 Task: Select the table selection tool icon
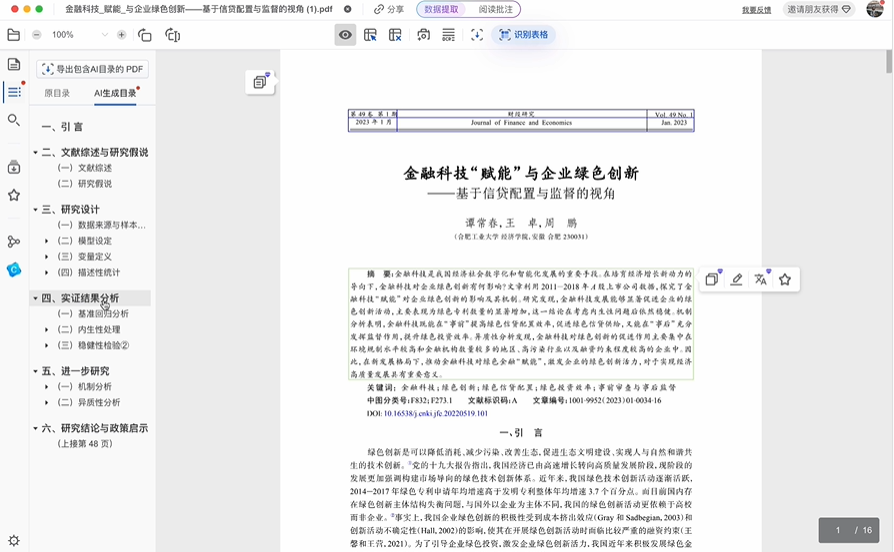click(x=370, y=35)
